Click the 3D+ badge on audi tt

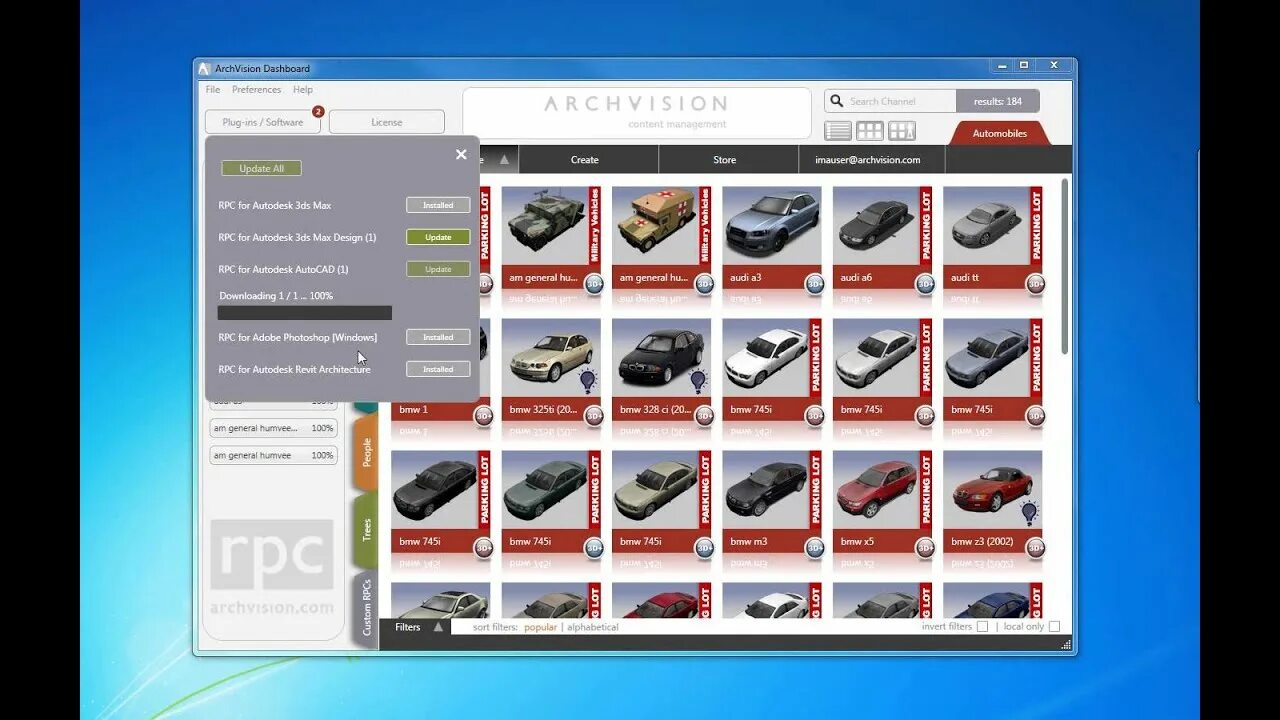[1035, 284]
